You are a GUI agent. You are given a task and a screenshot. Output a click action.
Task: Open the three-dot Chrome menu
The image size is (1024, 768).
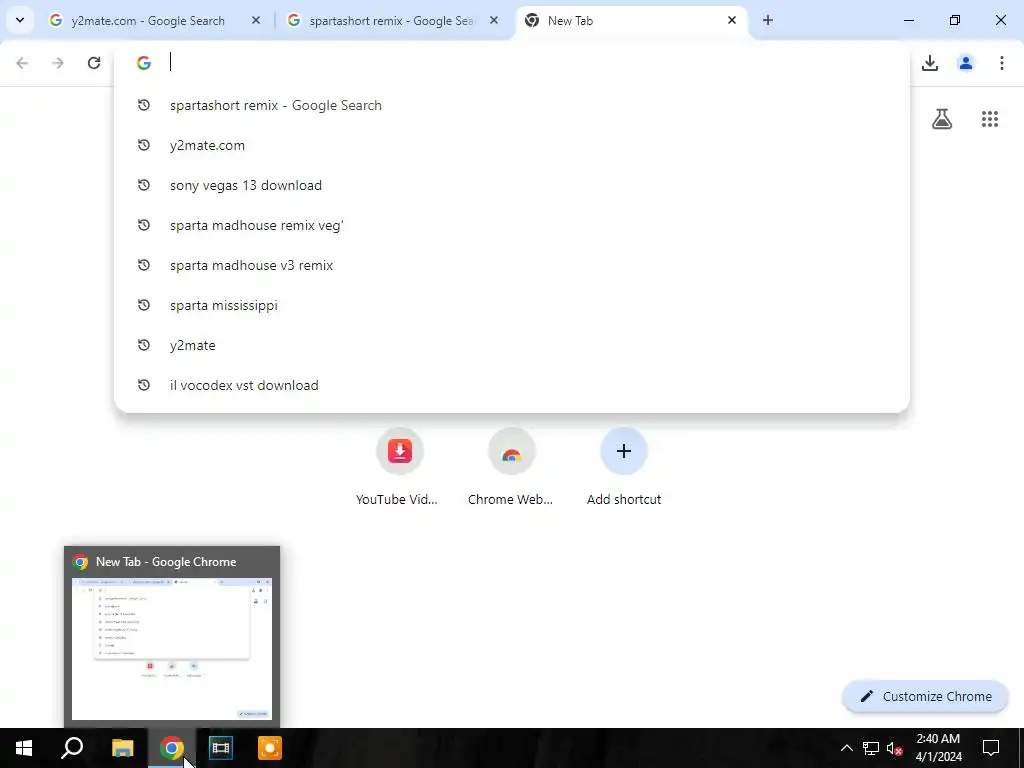click(1002, 63)
